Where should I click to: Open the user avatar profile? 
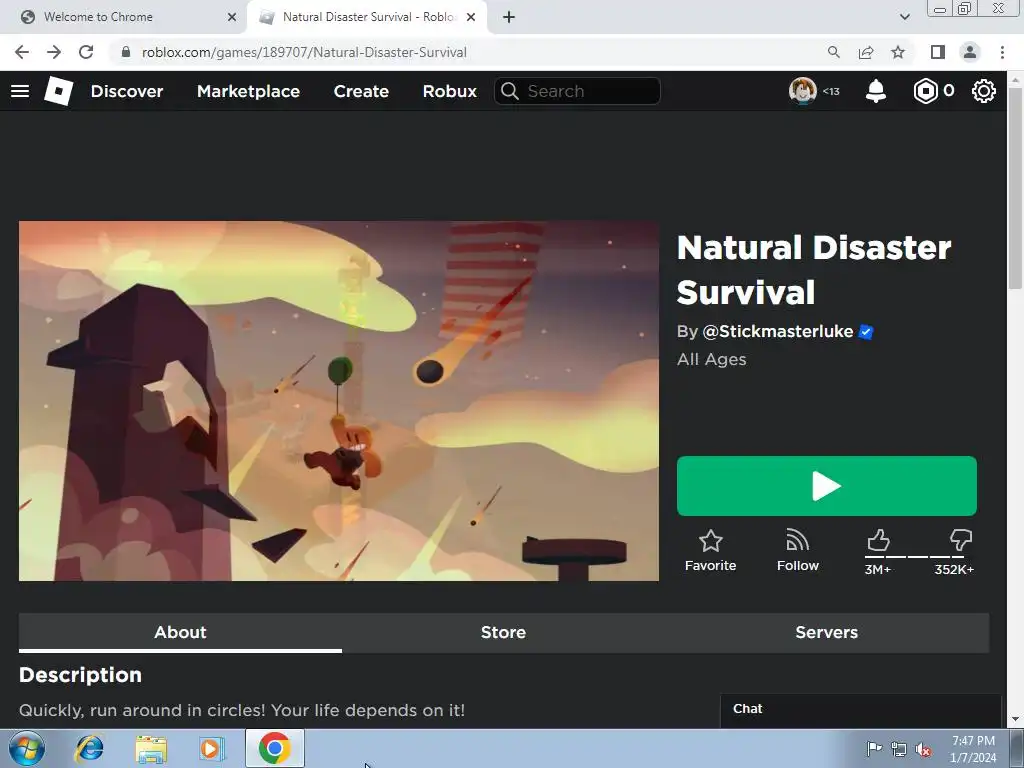click(x=803, y=91)
